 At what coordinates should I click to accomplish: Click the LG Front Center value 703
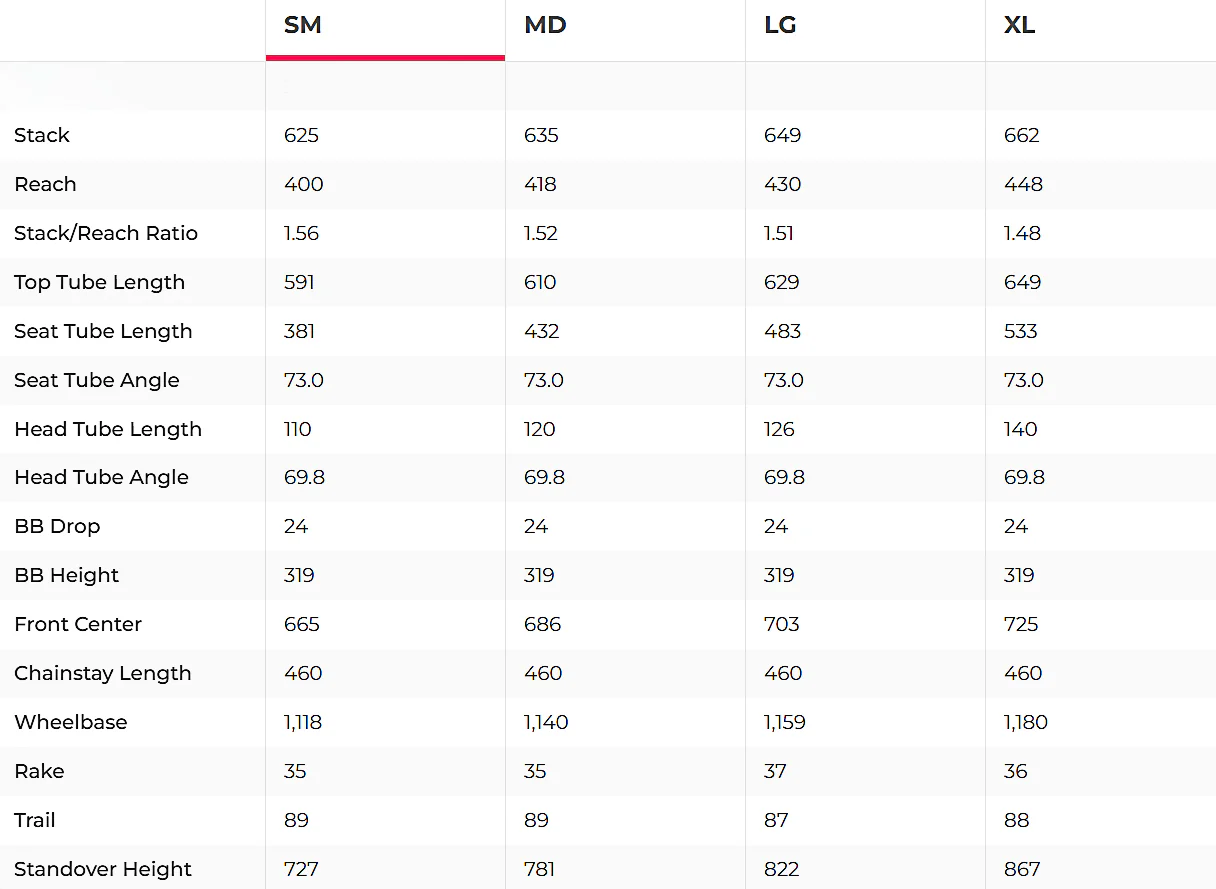782,624
